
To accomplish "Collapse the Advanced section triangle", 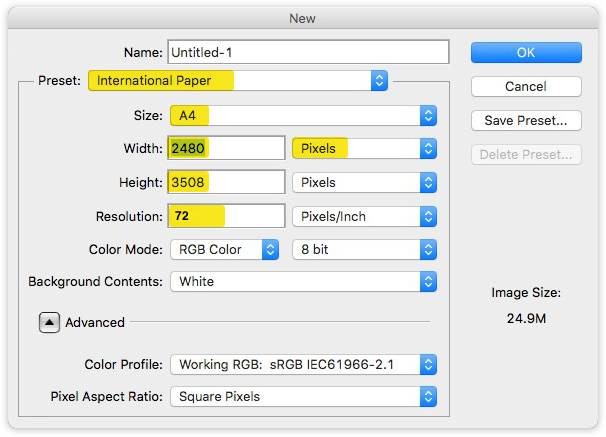I will 49,322.
